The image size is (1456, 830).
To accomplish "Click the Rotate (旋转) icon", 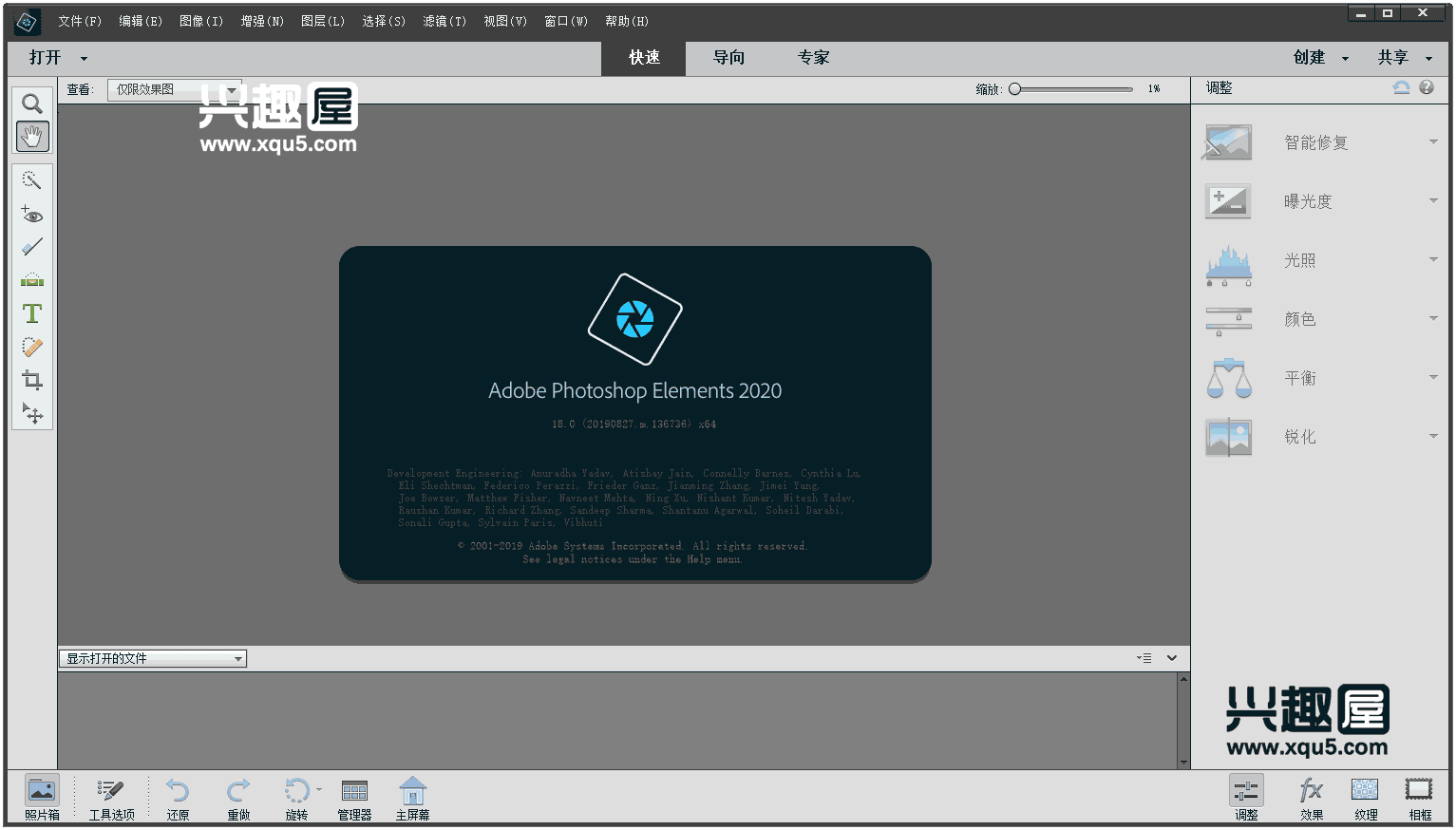I will [x=296, y=791].
